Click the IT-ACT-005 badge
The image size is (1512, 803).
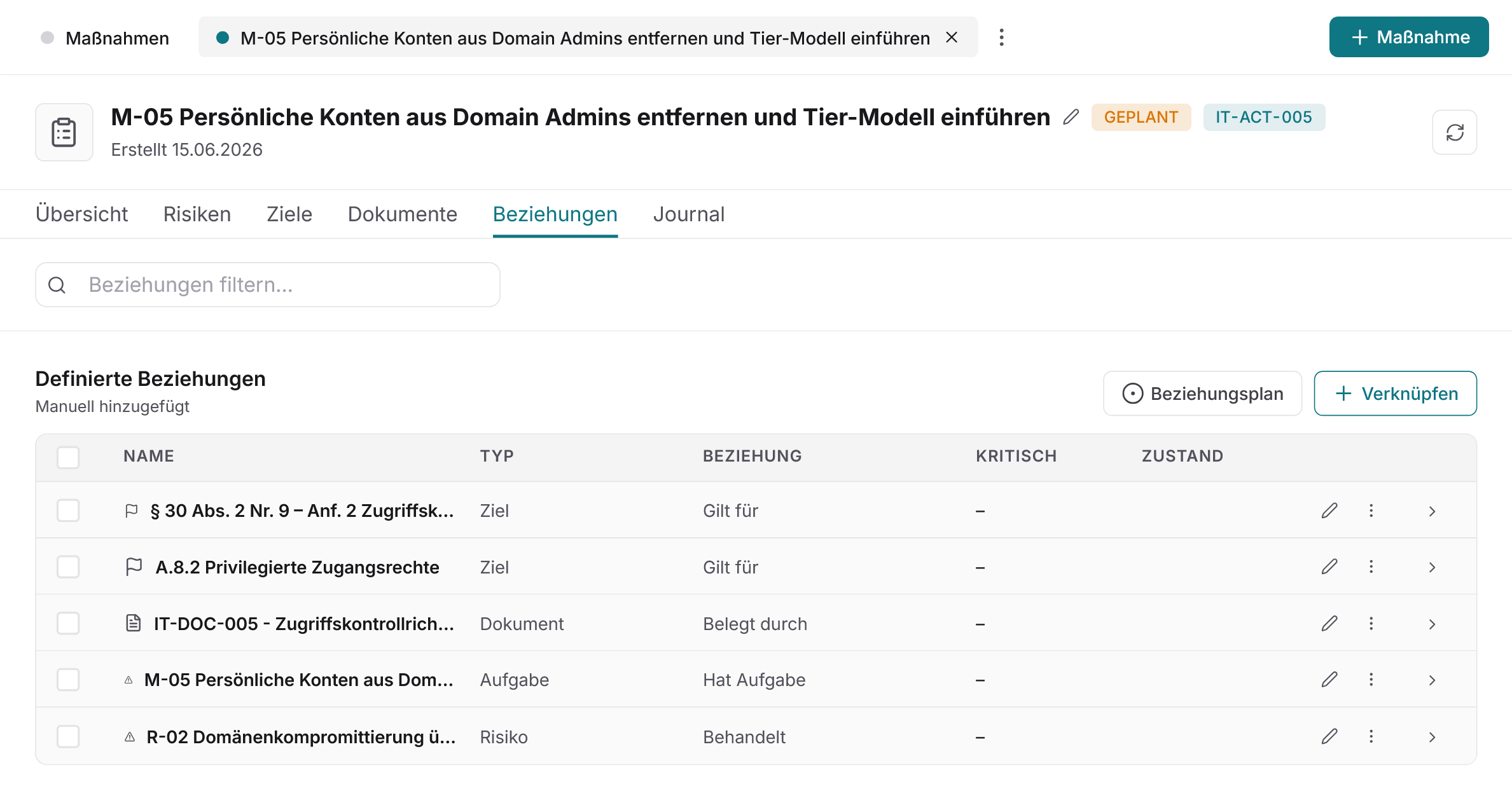pos(1264,117)
